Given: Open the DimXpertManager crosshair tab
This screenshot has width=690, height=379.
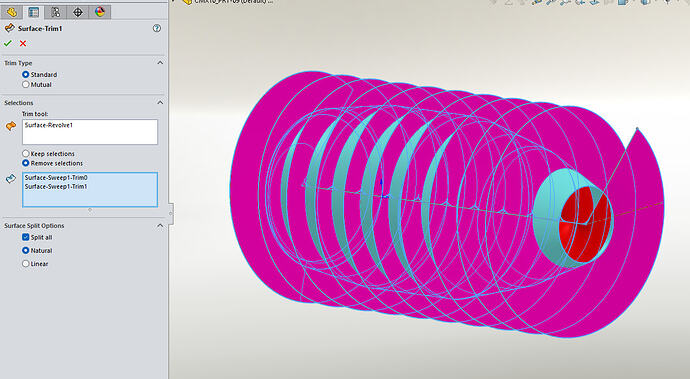Looking at the screenshot, I should [78, 12].
